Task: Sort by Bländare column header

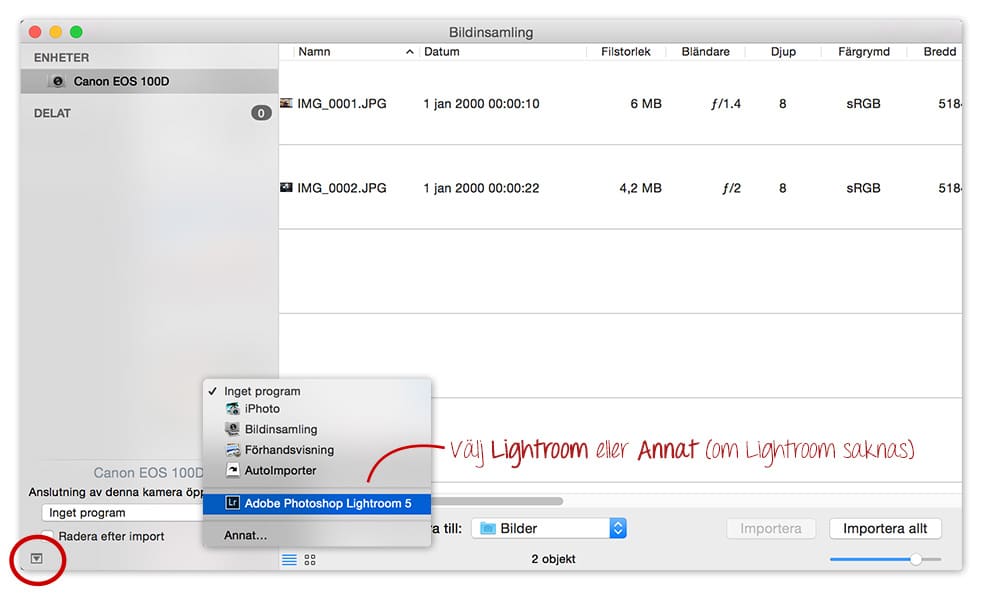Action: (x=705, y=52)
